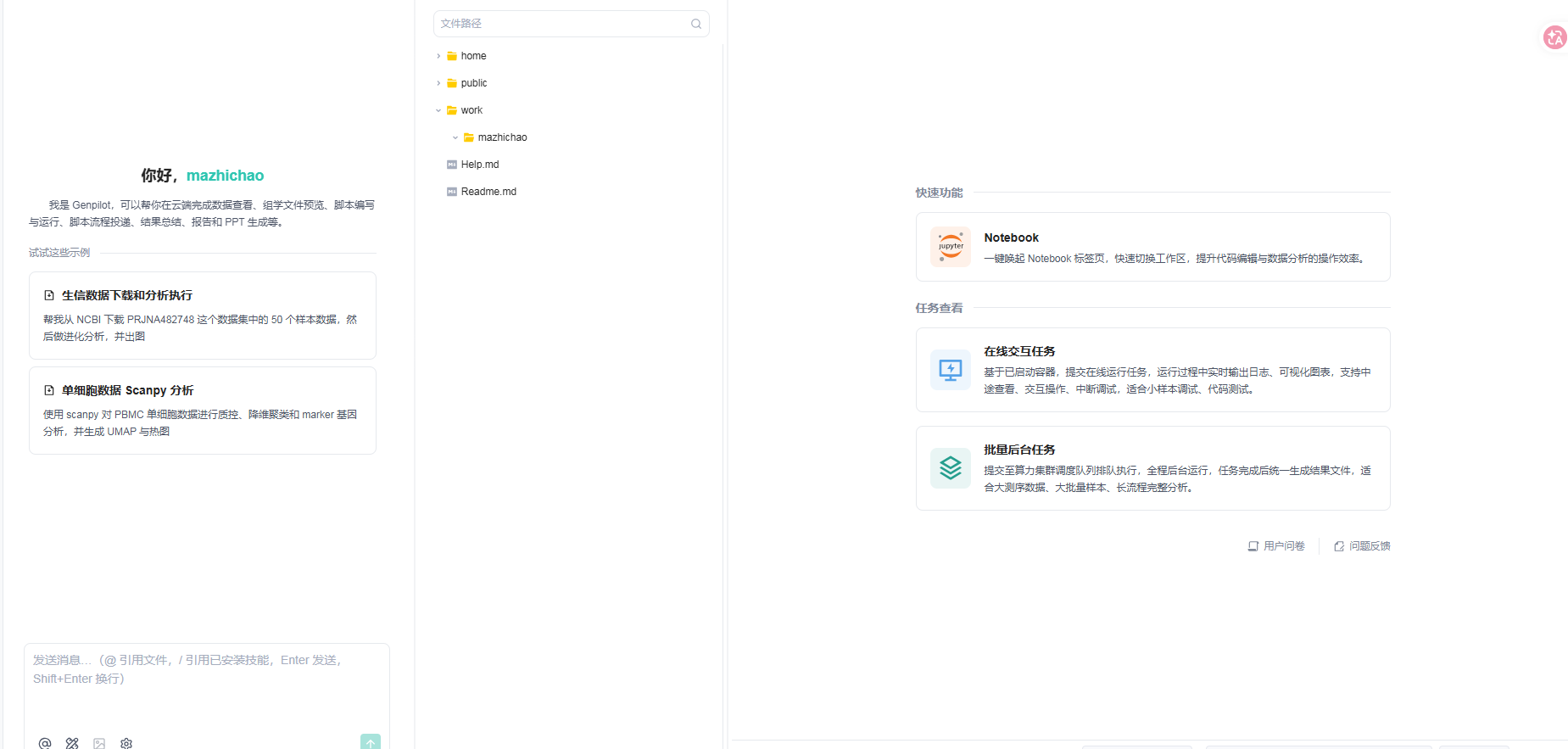
Task: Click the mazhichao folder icon
Action: click(469, 137)
